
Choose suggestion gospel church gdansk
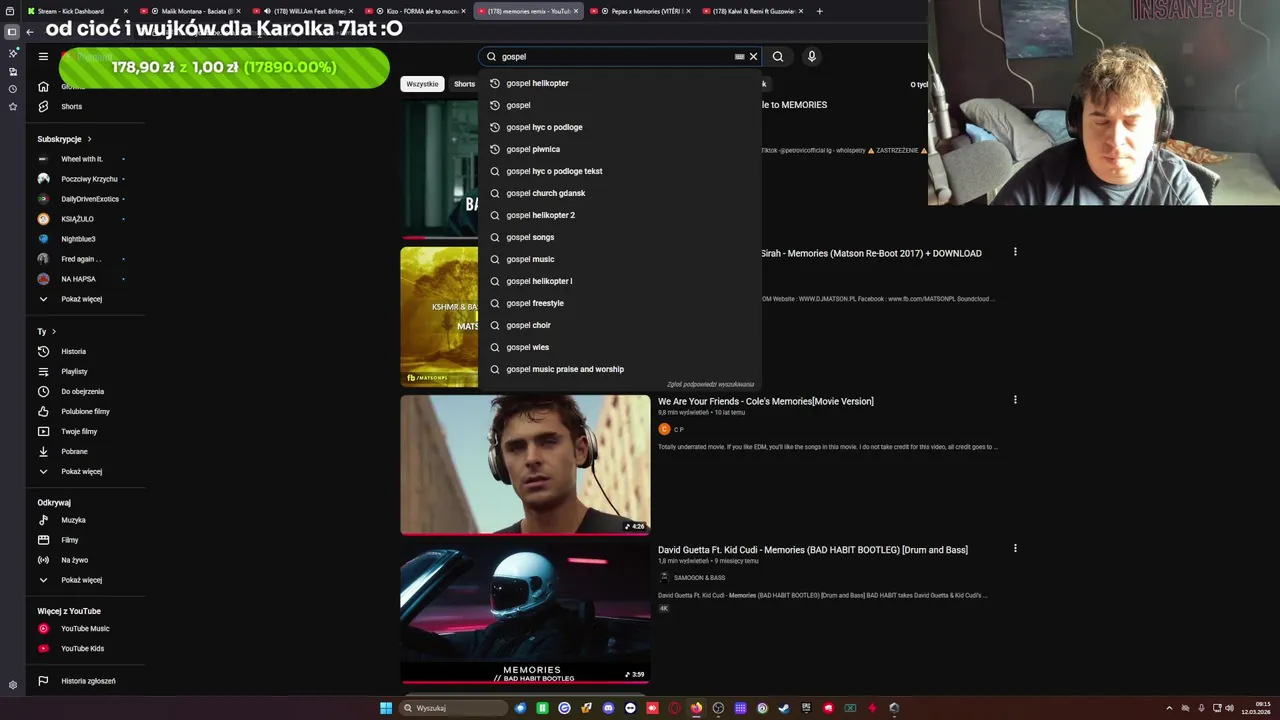(620, 193)
